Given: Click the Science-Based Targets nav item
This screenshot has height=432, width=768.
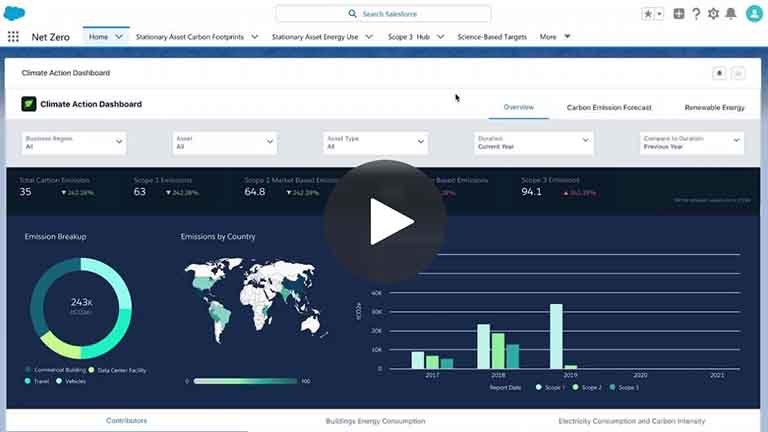Looking at the screenshot, I should point(492,37).
